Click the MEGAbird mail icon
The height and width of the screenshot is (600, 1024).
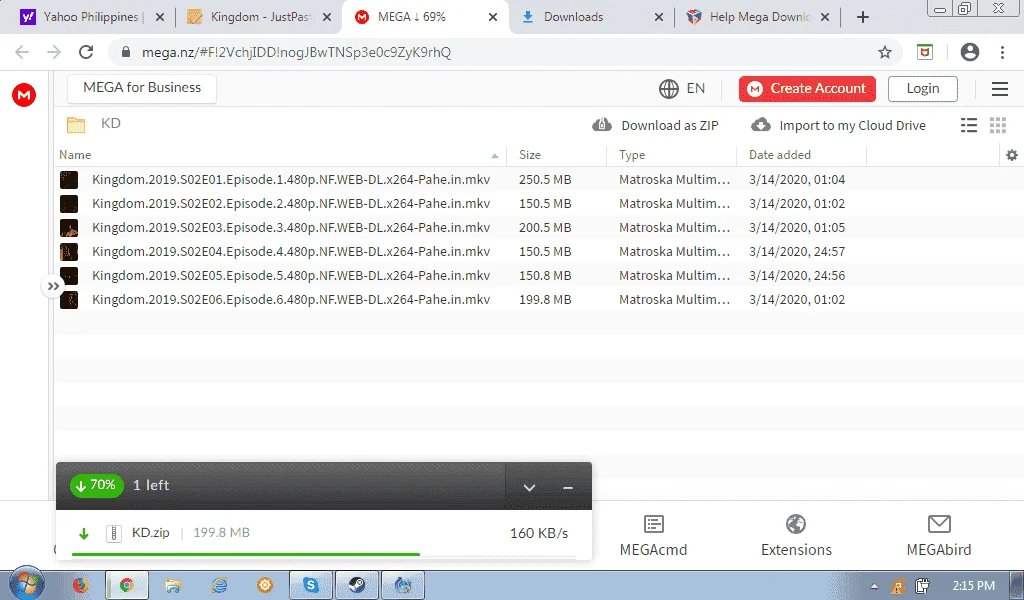(939, 524)
